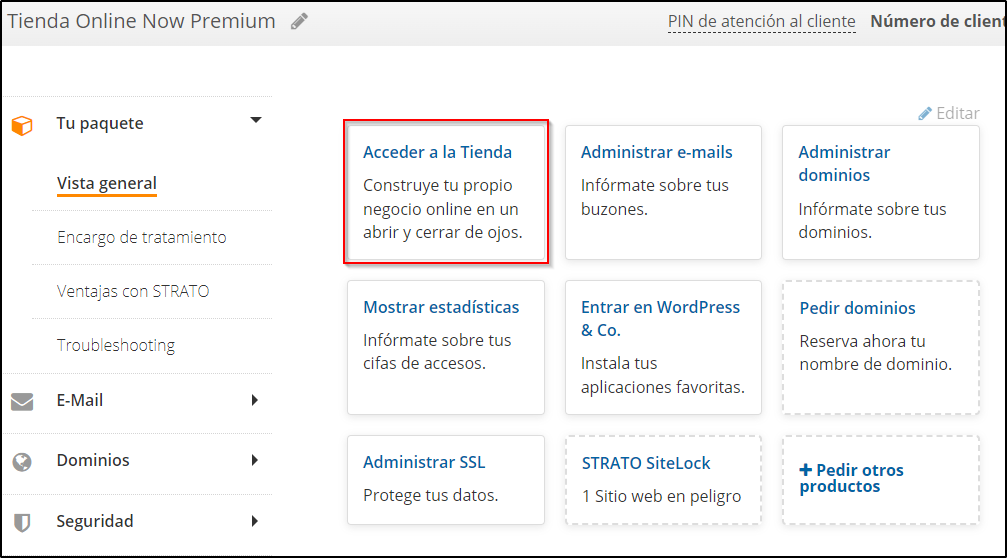The image size is (1007, 558).
Task: Click the plus icon in Pedir otros productos
Action: pyautogui.click(x=805, y=470)
